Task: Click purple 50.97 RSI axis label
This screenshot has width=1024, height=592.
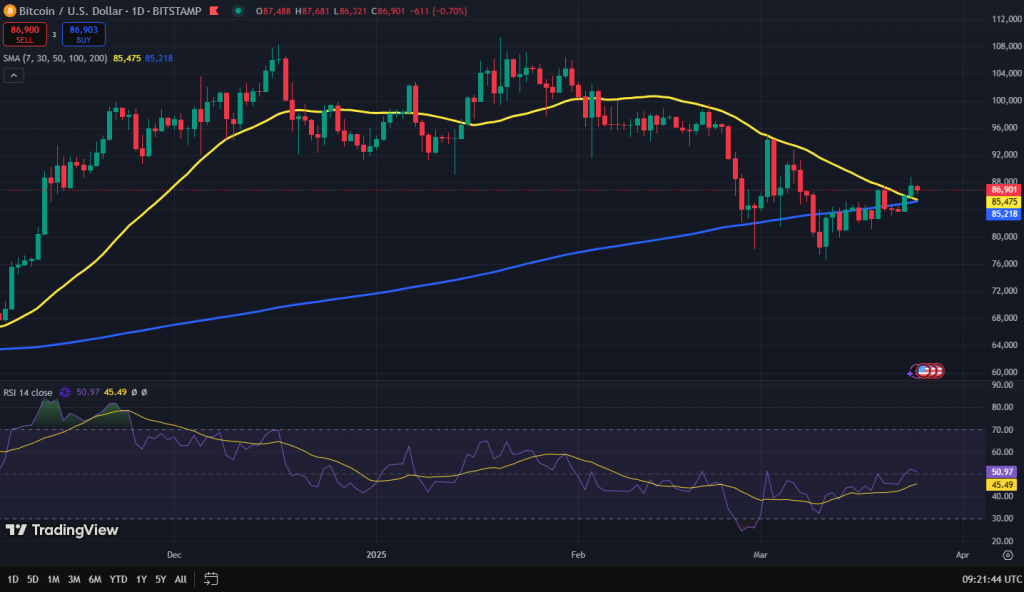Action: (x=1002, y=472)
